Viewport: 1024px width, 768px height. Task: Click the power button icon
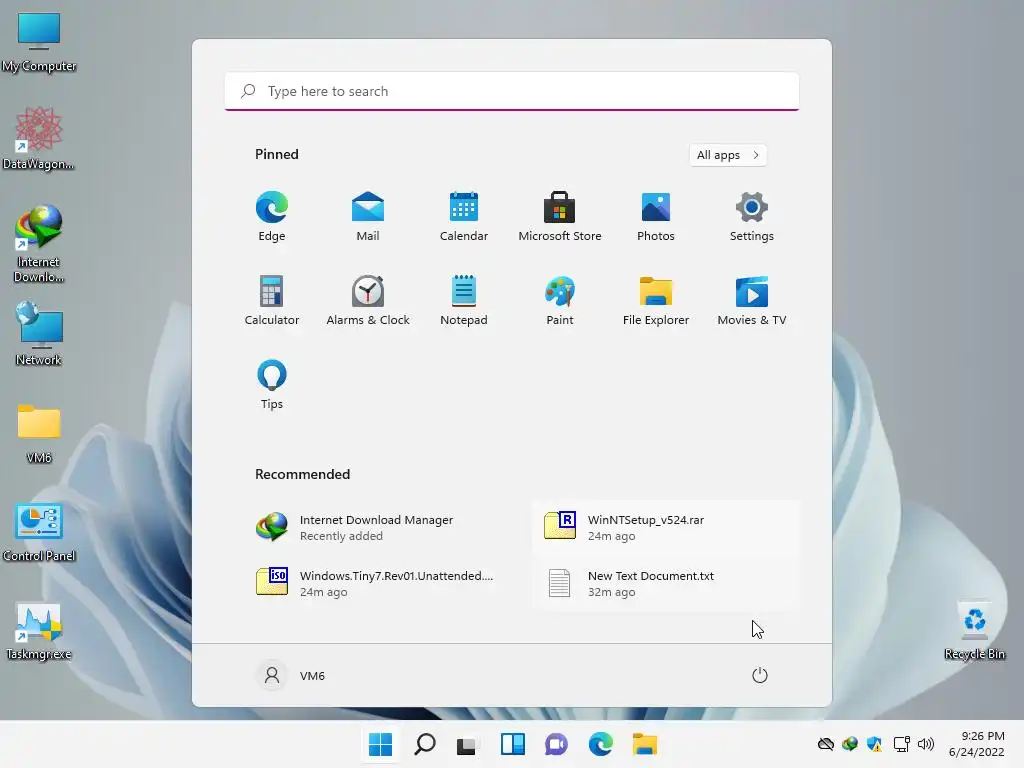(760, 675)
